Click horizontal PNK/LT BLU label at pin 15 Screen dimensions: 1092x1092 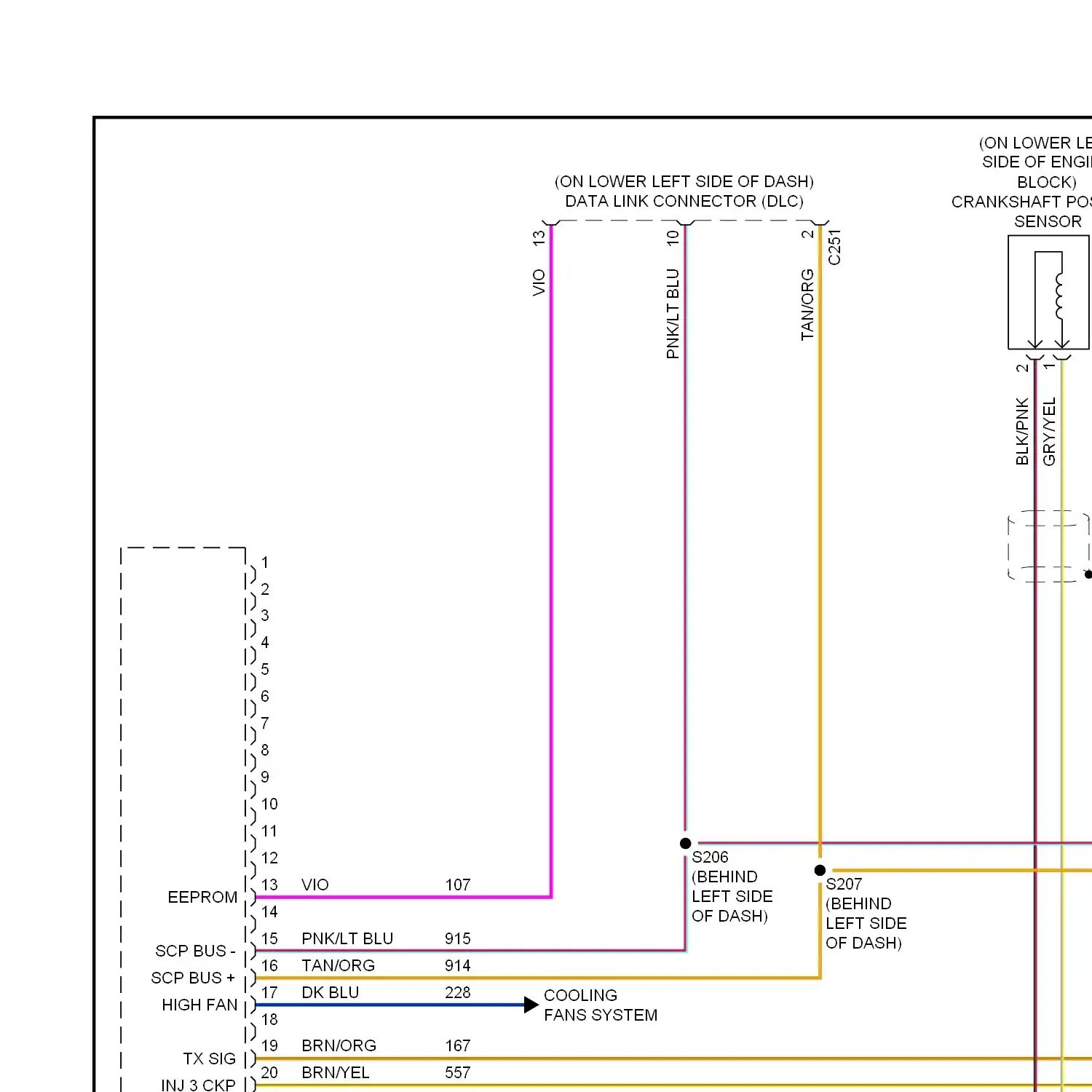[347, 938]
